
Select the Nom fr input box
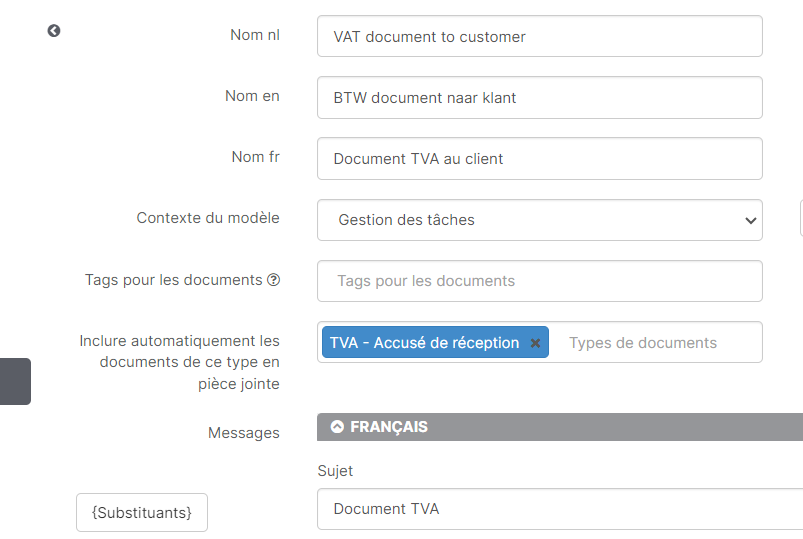[540, 159]
